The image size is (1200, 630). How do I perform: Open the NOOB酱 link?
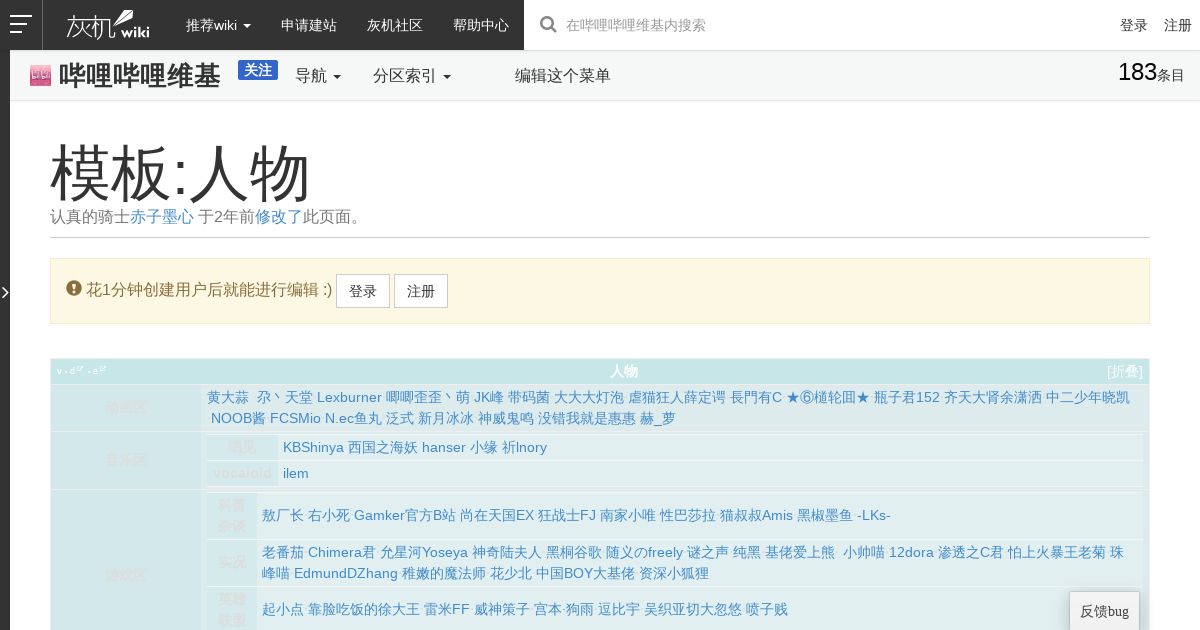tap(238, 418)
